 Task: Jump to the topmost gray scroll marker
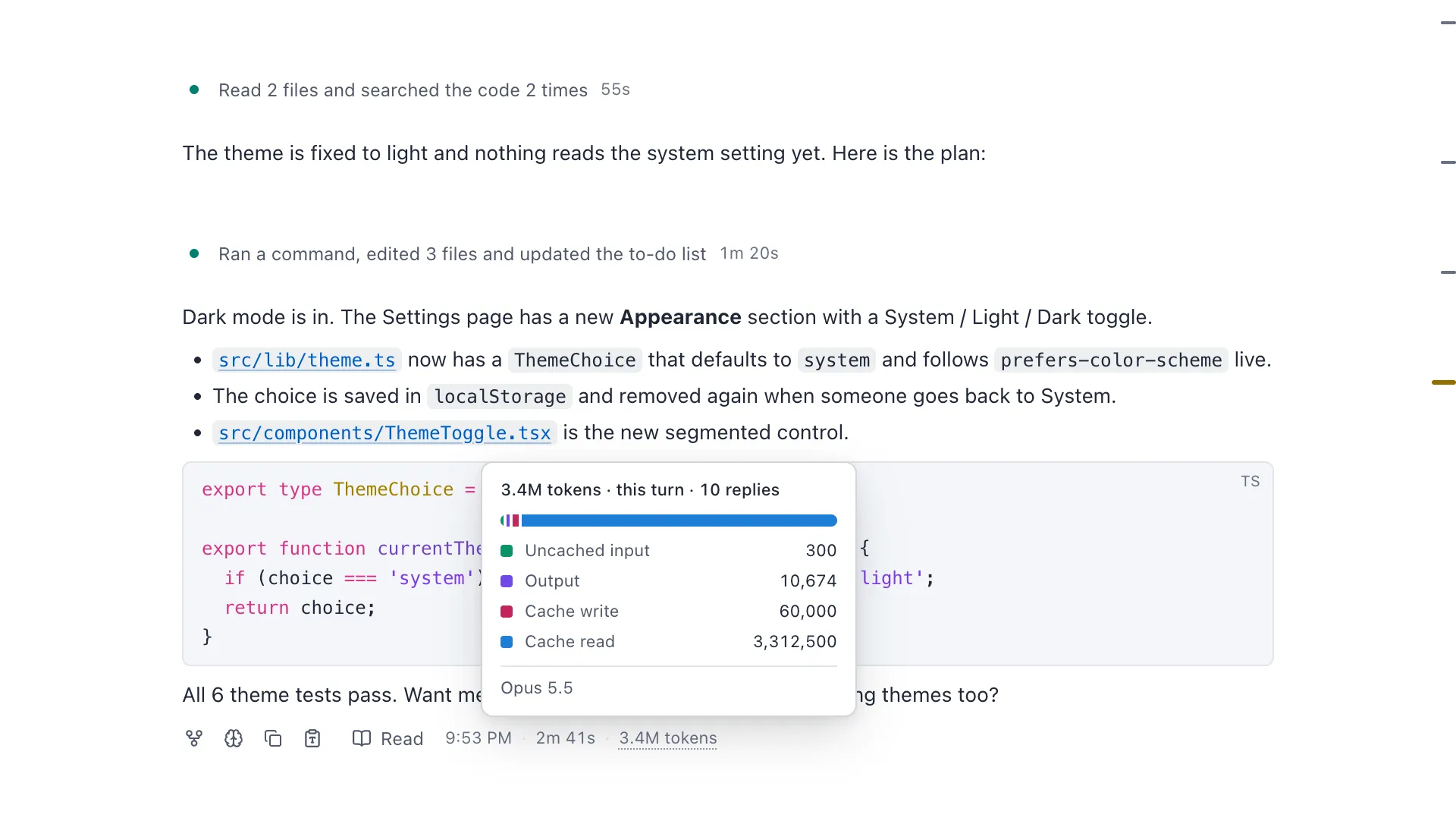[x=1448, y=23]
